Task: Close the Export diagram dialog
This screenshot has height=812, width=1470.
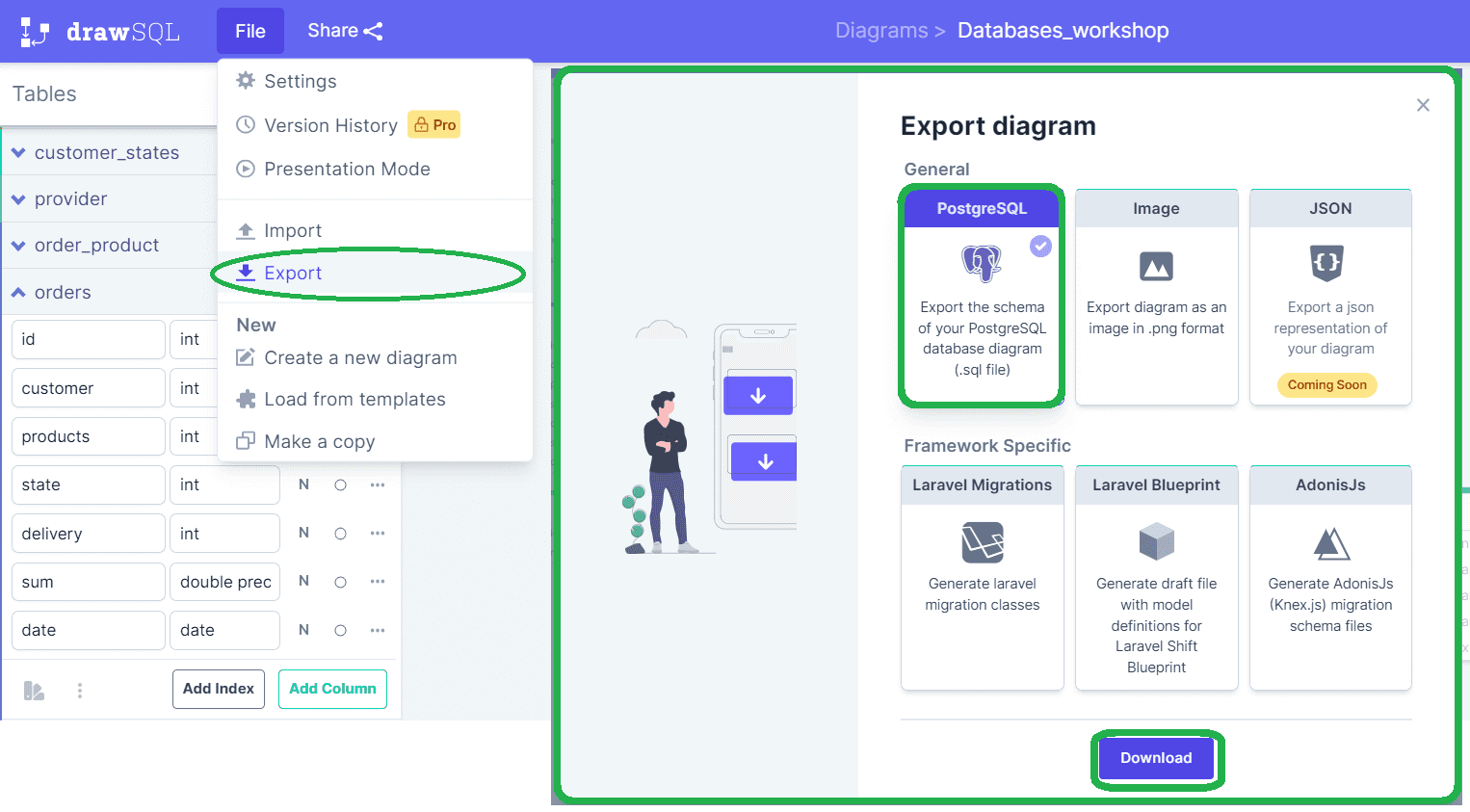Action: [x=1423, y=105]
